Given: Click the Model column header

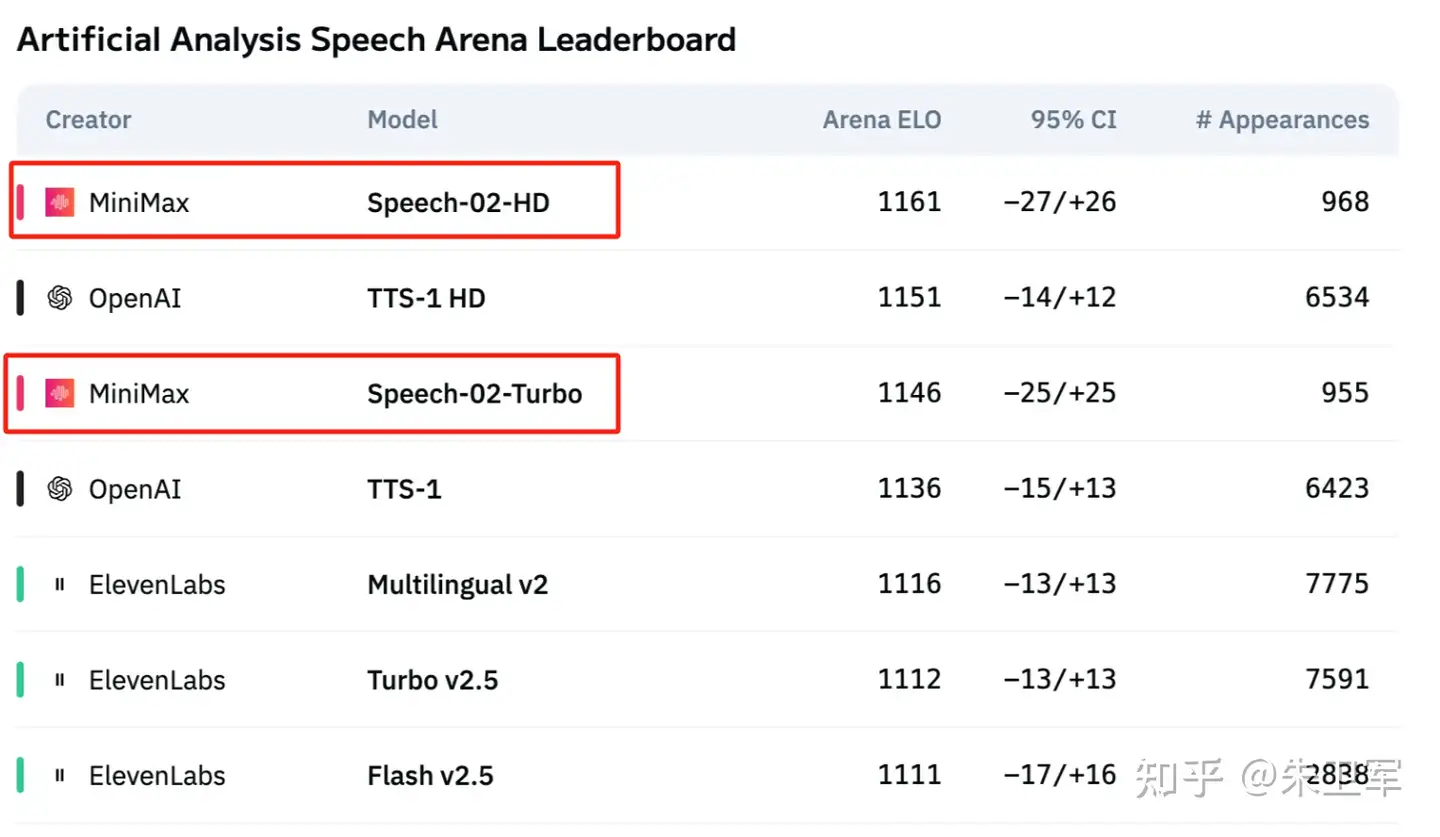Looking at the screenshot, I should point(403,120).
